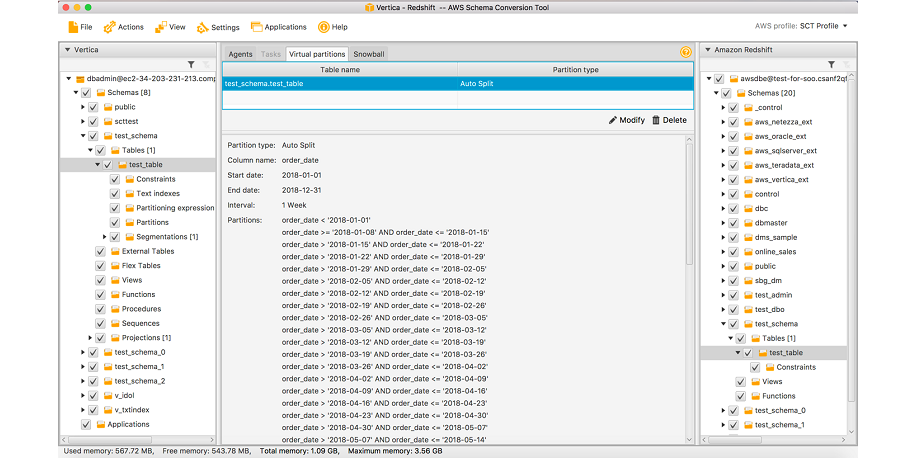Screen dimensions: 916x458
Task: Select test_schema_2 in the Vertica tree
Action: click(140, 381)
